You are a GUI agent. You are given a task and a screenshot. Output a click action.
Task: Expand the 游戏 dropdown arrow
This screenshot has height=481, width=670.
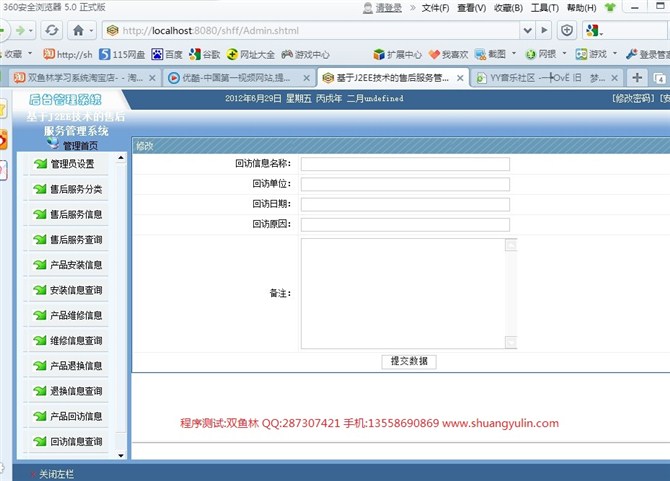click(615, 53)
